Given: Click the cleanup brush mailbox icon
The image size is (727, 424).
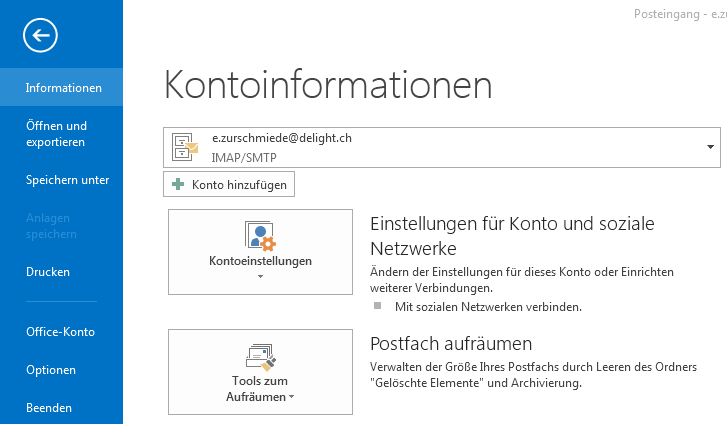Looking at the screenshot, I should tap(261, 357).
